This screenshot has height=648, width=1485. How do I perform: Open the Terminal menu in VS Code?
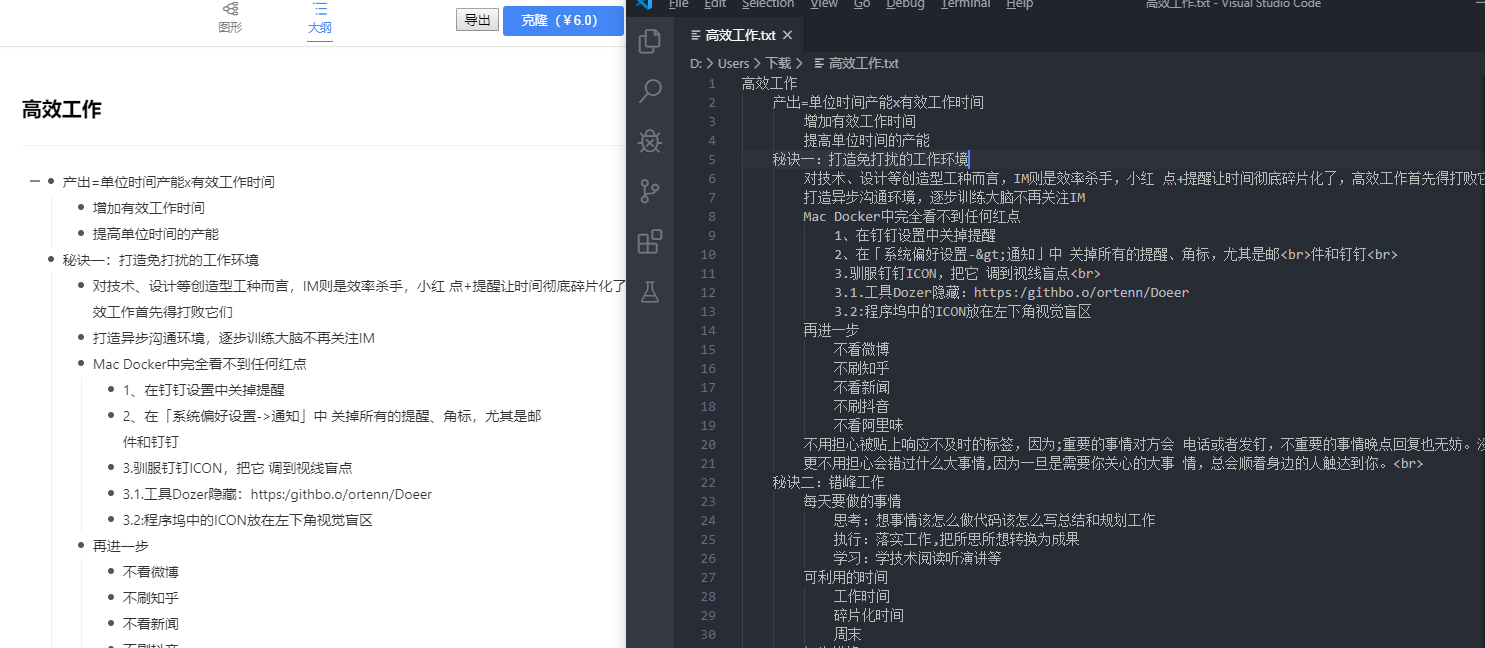pyautogui.click(x=965, y=4)
